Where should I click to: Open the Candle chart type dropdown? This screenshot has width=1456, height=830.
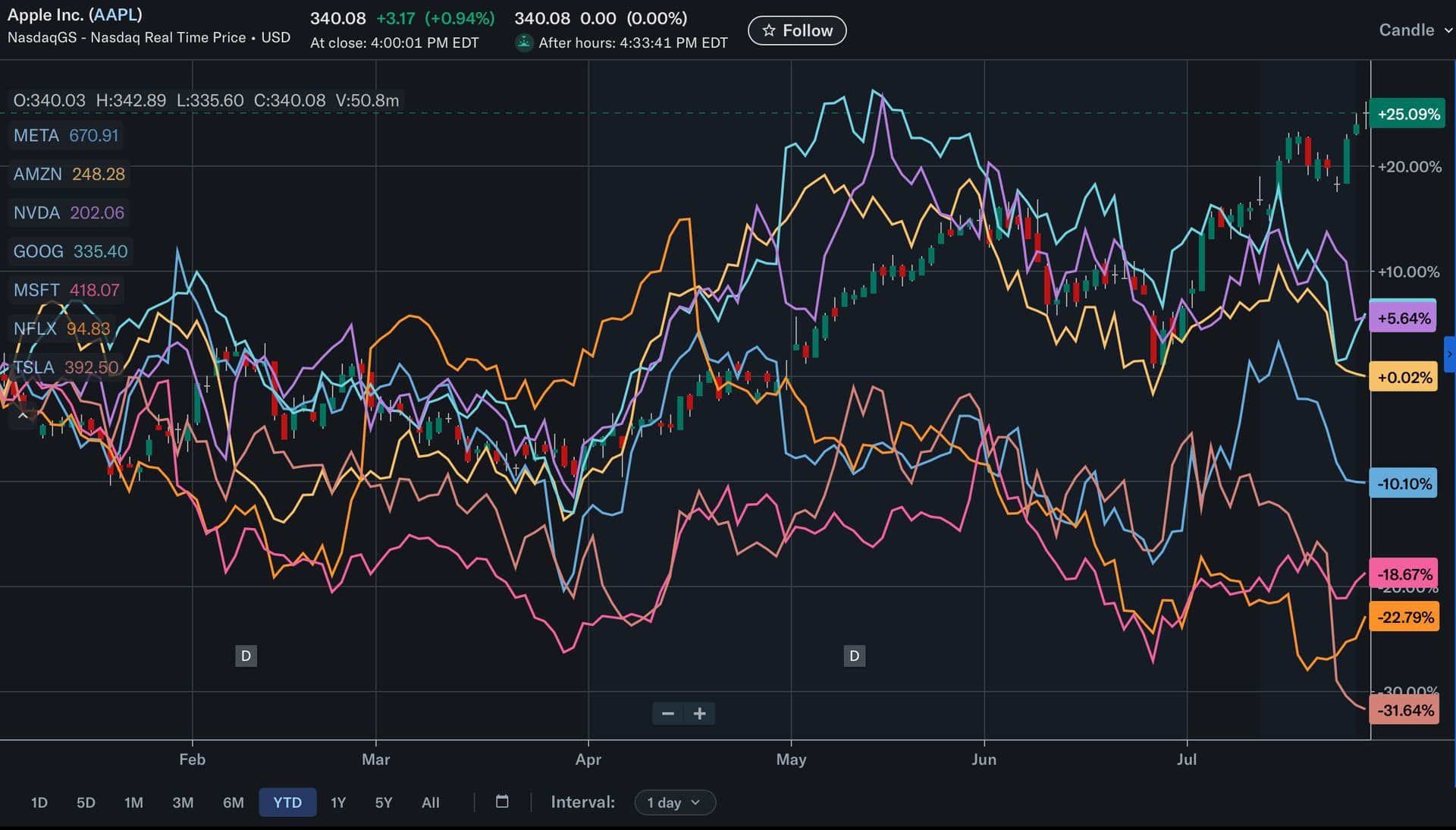pos(1415,30)
